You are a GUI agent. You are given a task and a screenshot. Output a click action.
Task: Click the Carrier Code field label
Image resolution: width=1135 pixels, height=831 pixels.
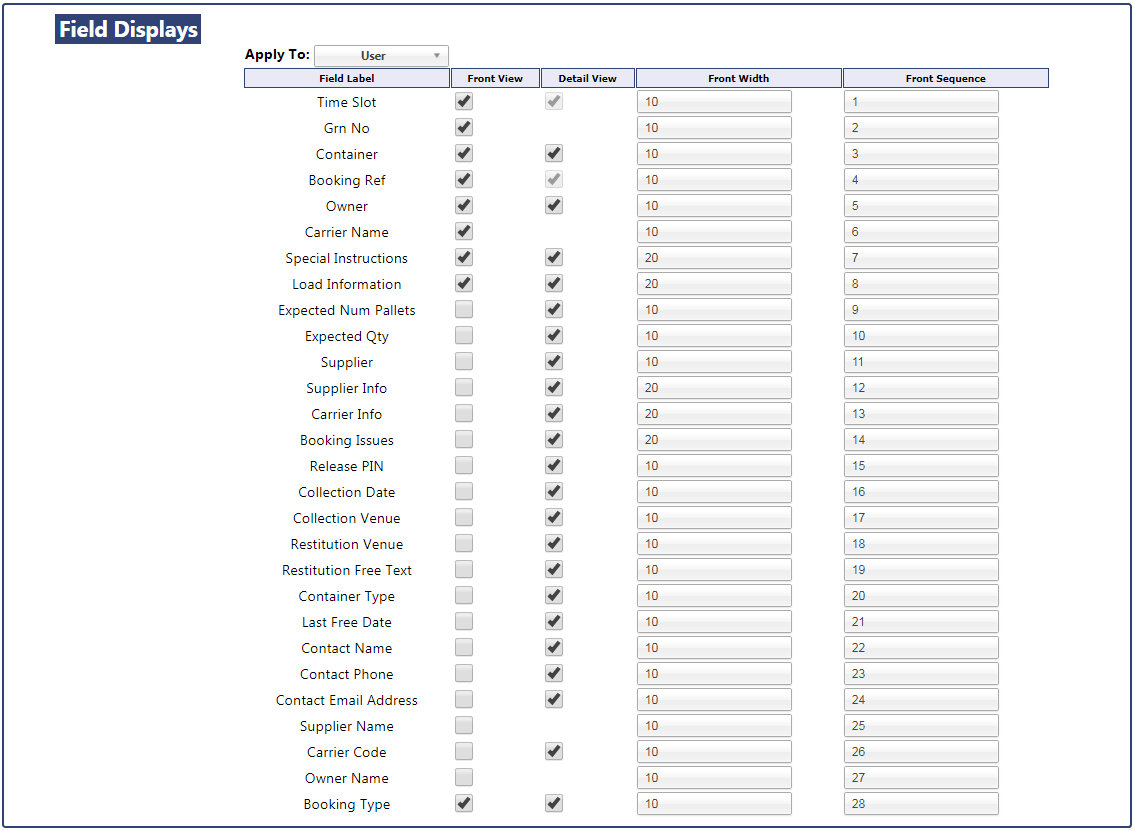pos(347,752)
